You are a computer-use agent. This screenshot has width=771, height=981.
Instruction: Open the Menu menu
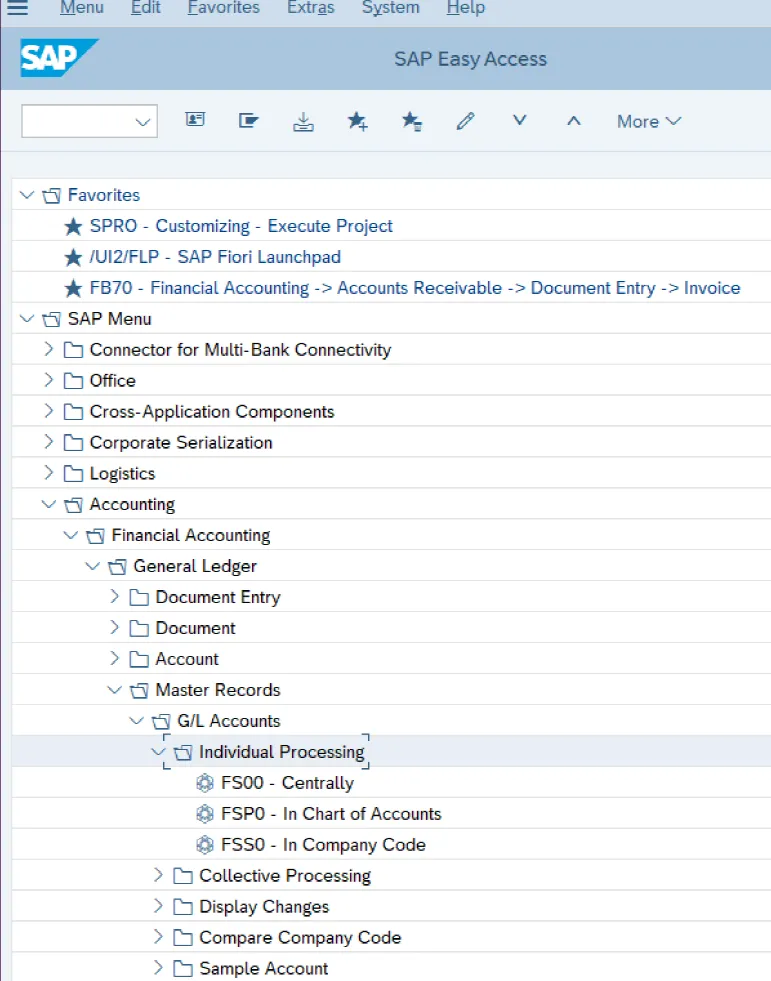82,8
